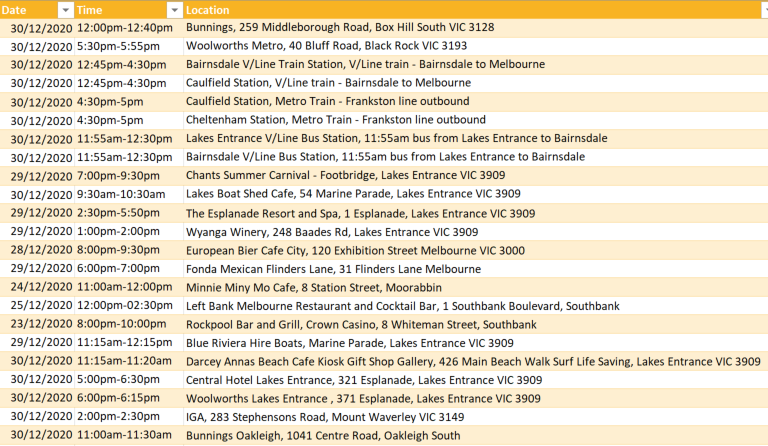Select the Minnie Miny Mo Cafe cell
The height and width of the screenshot is (446, 768).
pyautogui.click(x=476, y=287)
